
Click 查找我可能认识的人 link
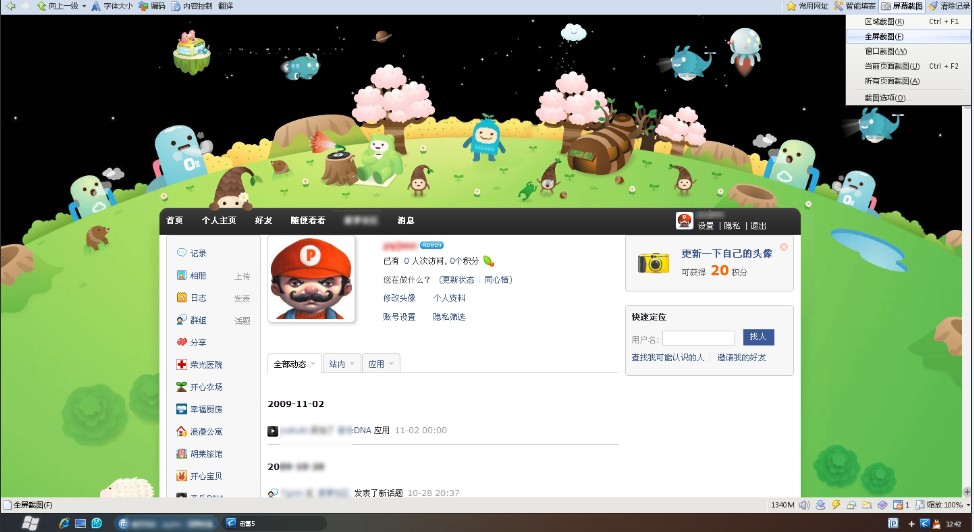[x=668, y=357]
